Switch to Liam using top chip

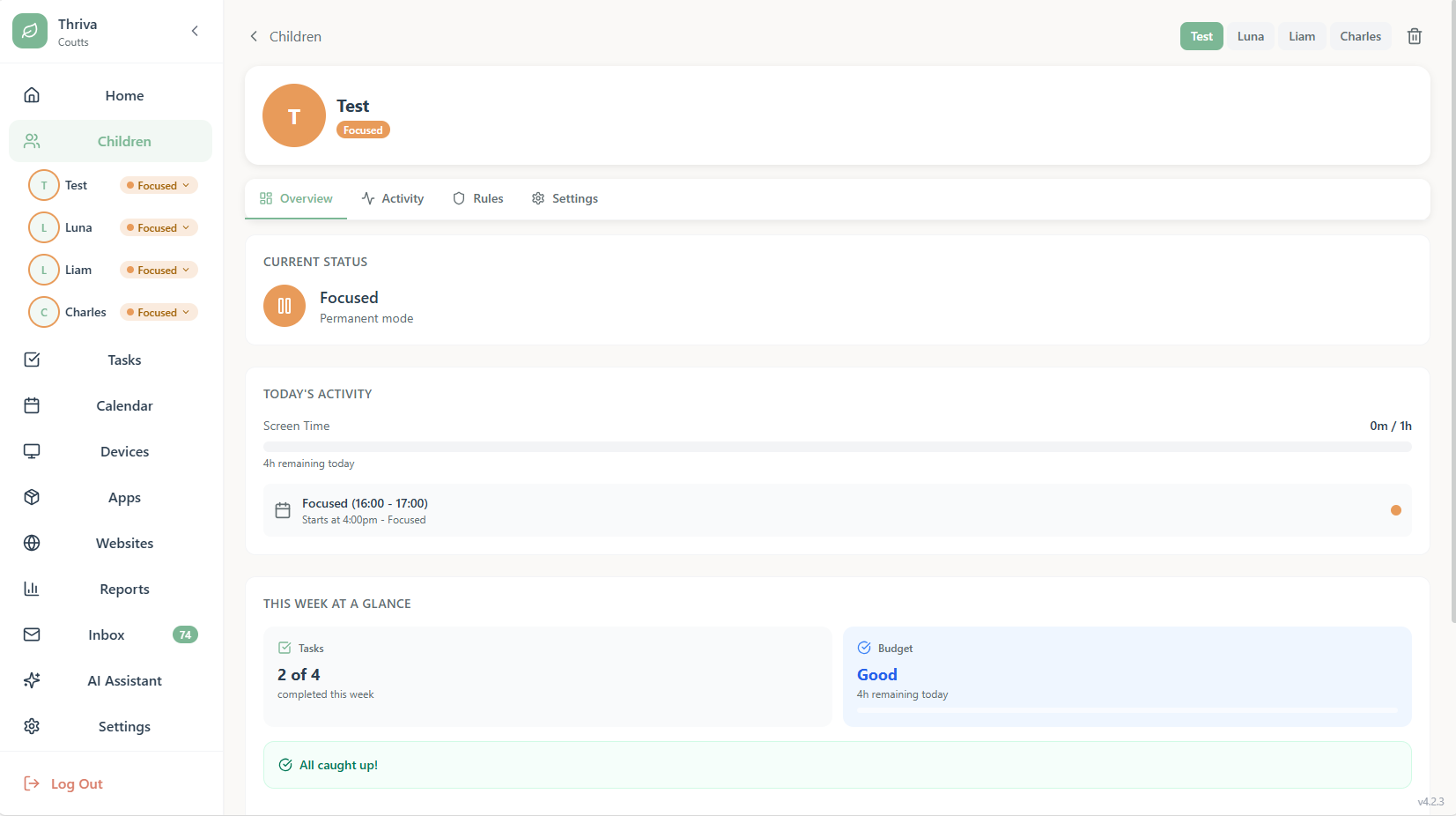click(1301, 36)
